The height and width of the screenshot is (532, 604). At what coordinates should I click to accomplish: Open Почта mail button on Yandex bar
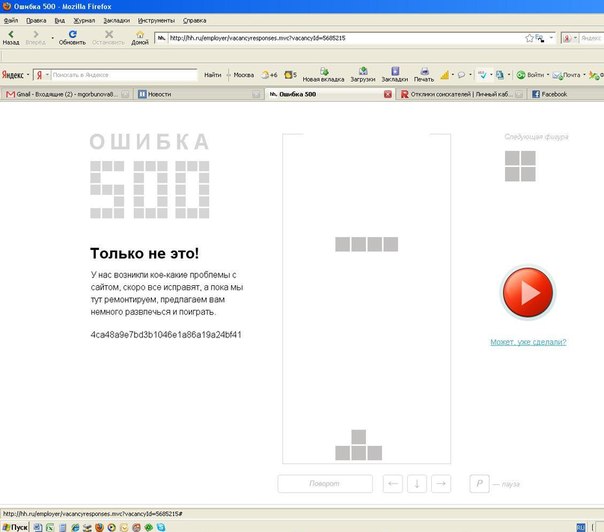coord(566,75)
